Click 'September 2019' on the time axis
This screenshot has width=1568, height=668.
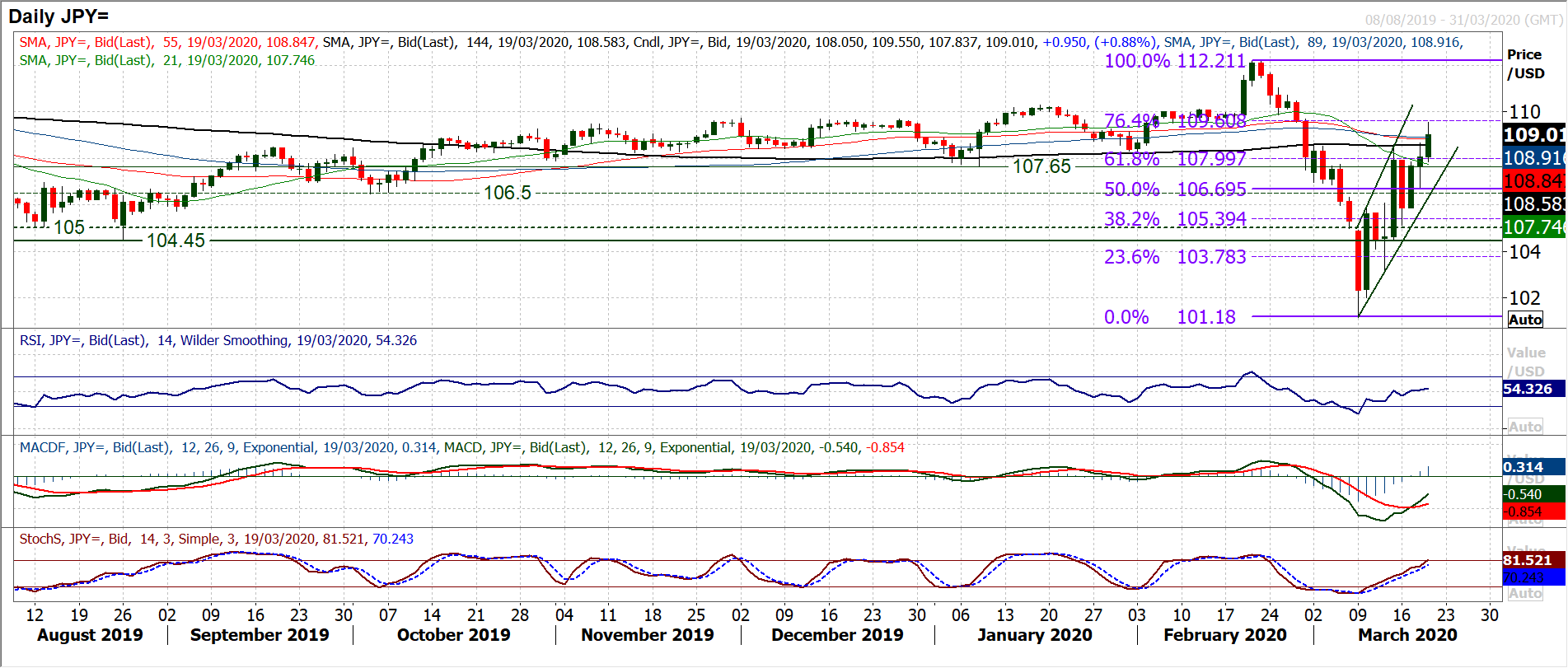260,635
